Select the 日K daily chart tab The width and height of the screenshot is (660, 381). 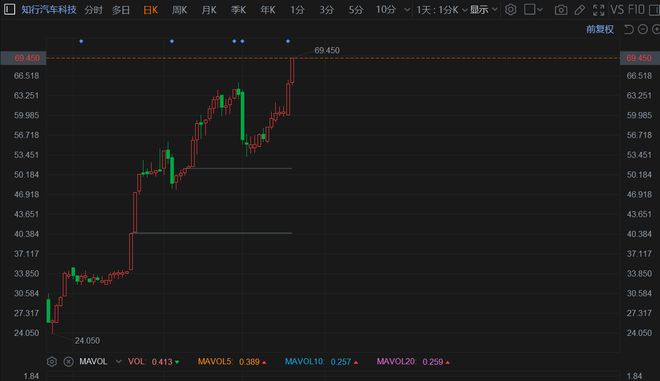coord(150,10)
